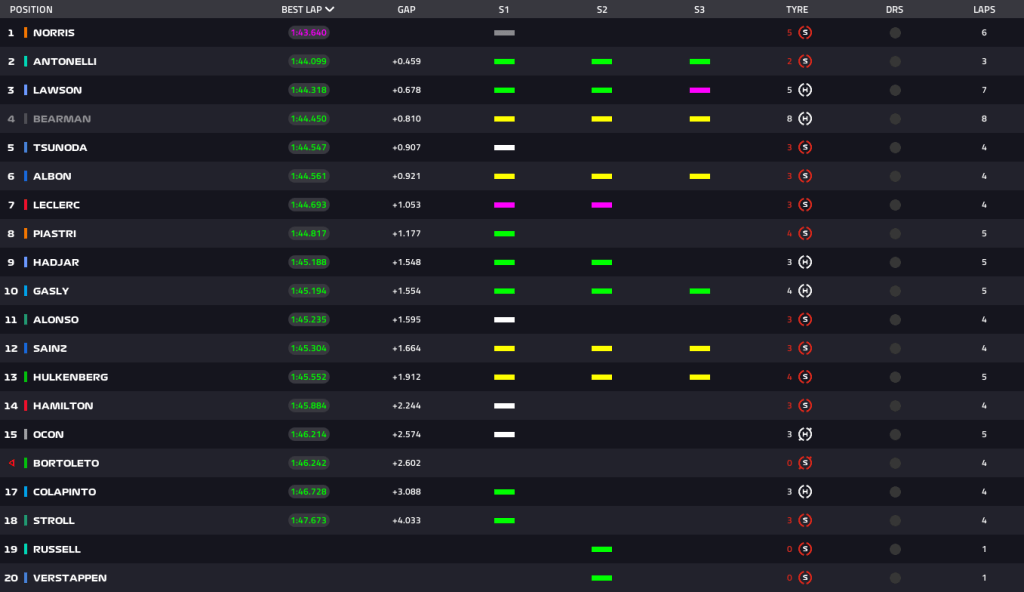Screen dimensions: 1024x592
Task: Click Sainz's best lap 1:45.304
Action: pyautogui.click(x=309, y=348)
